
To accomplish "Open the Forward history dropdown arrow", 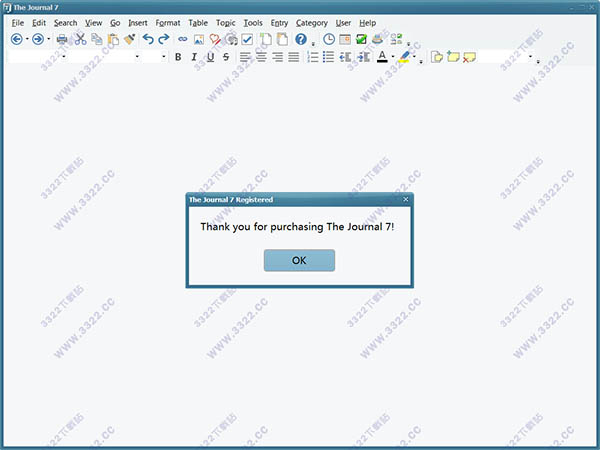I will pyautogui.click(x=49, y=39).
